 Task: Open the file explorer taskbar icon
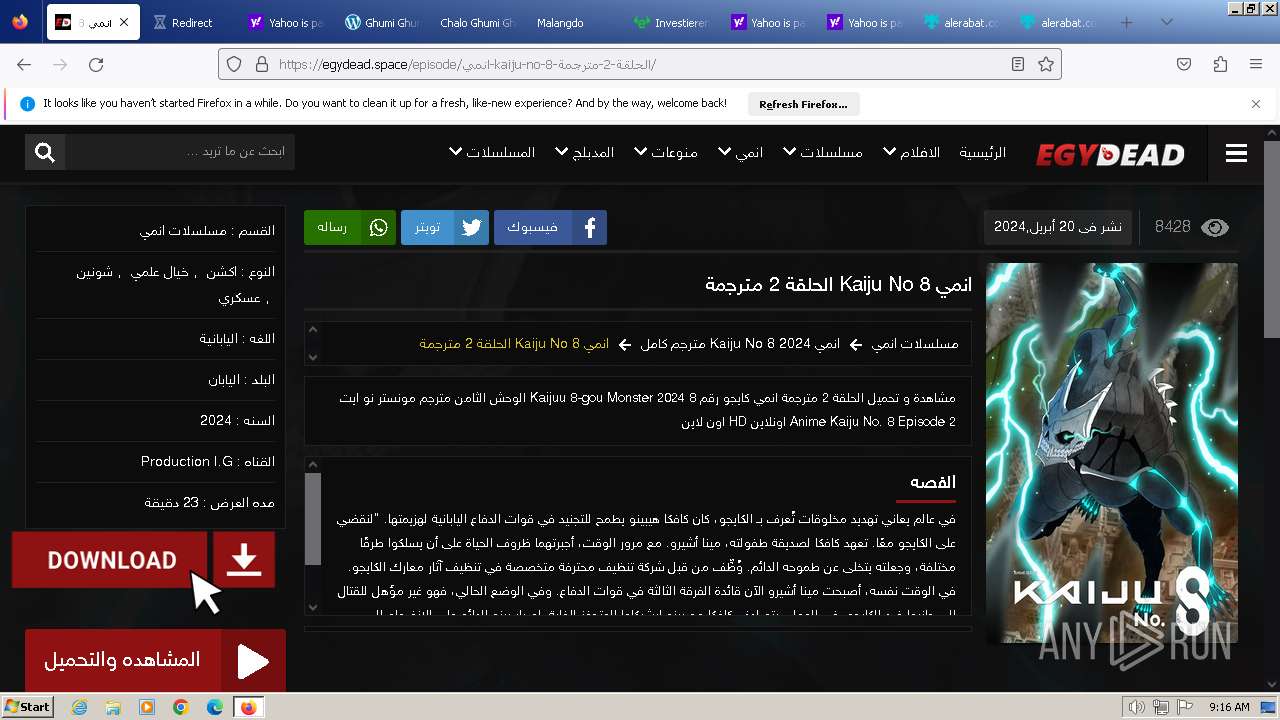pyautogui.click(x=113, y=707)
